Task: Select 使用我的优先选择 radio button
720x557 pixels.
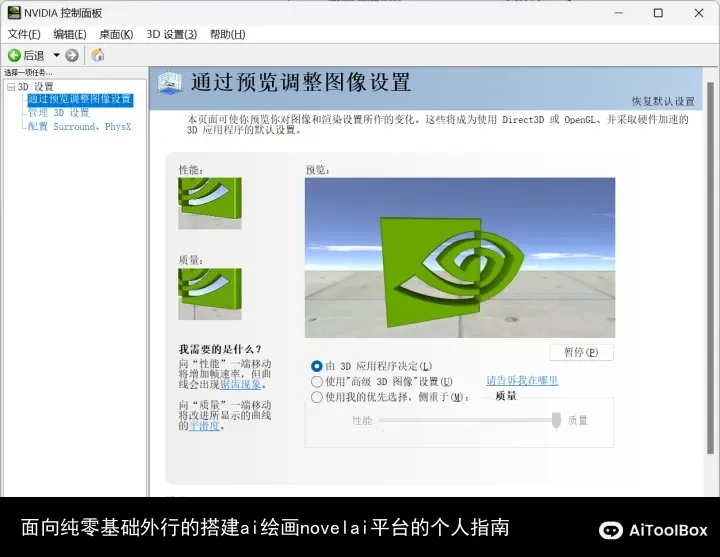Action: point(316,397)
